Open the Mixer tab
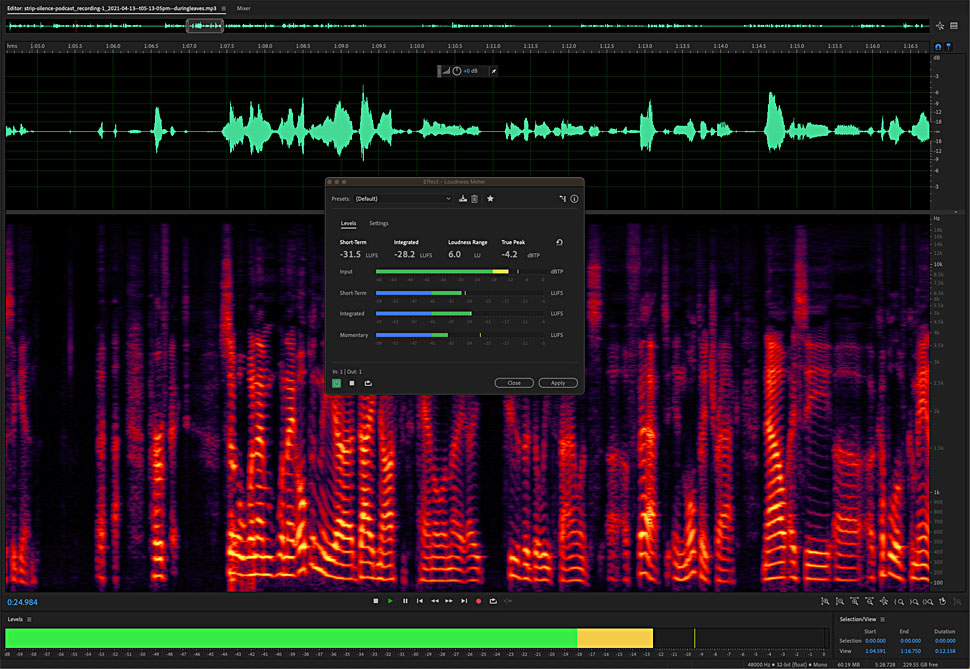Image resolution: width=970 pixels, height=669 pixels. pos(243,7)
